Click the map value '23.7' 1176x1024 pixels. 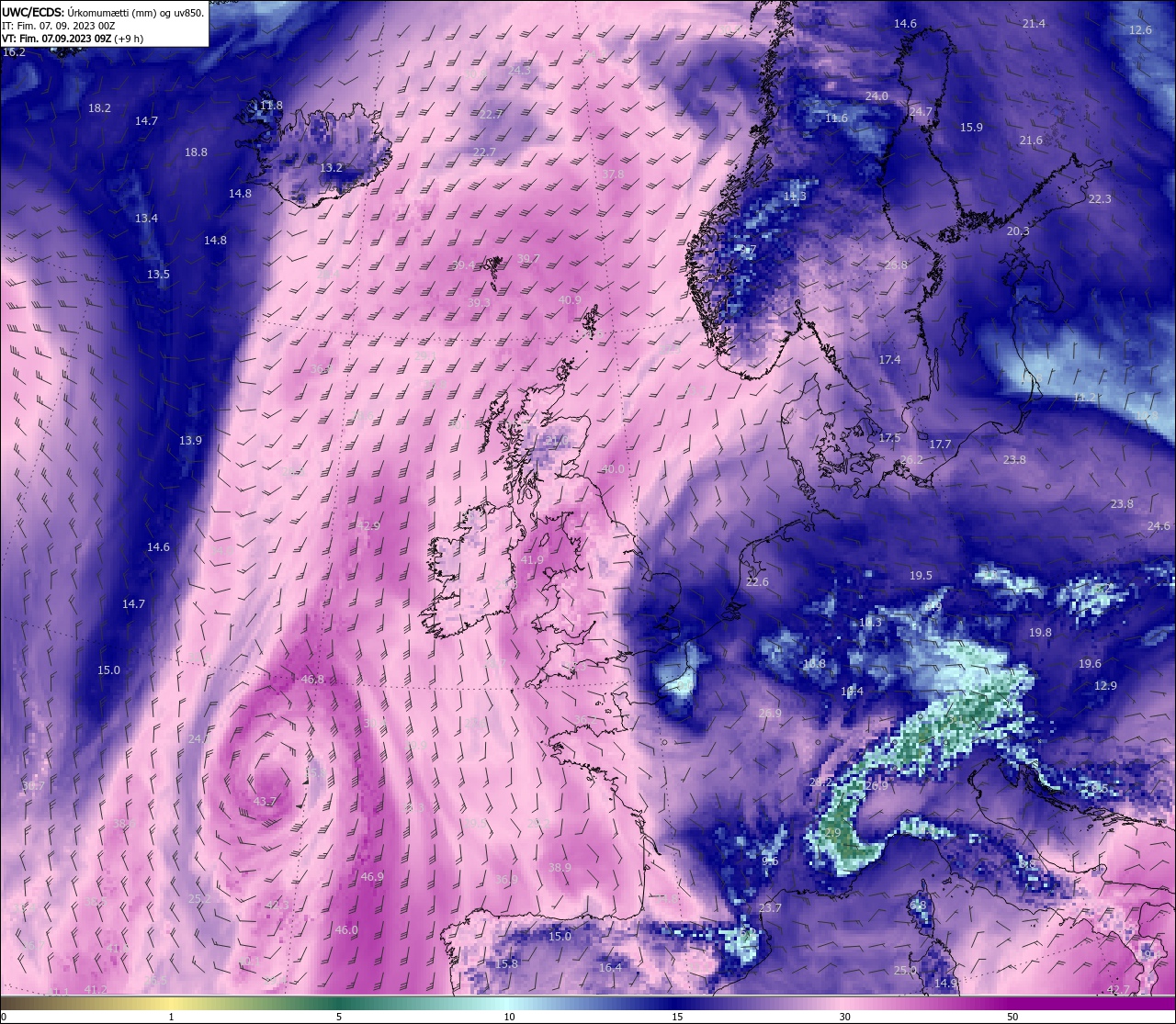[x=770, y=908]
